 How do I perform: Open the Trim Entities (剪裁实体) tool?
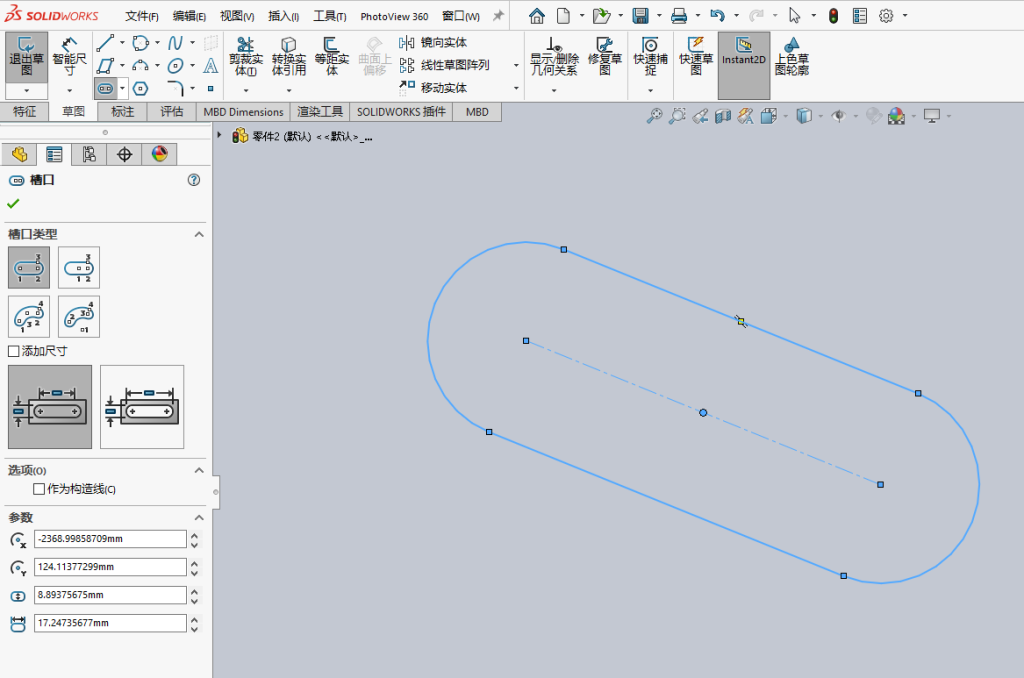coord(246,57)
